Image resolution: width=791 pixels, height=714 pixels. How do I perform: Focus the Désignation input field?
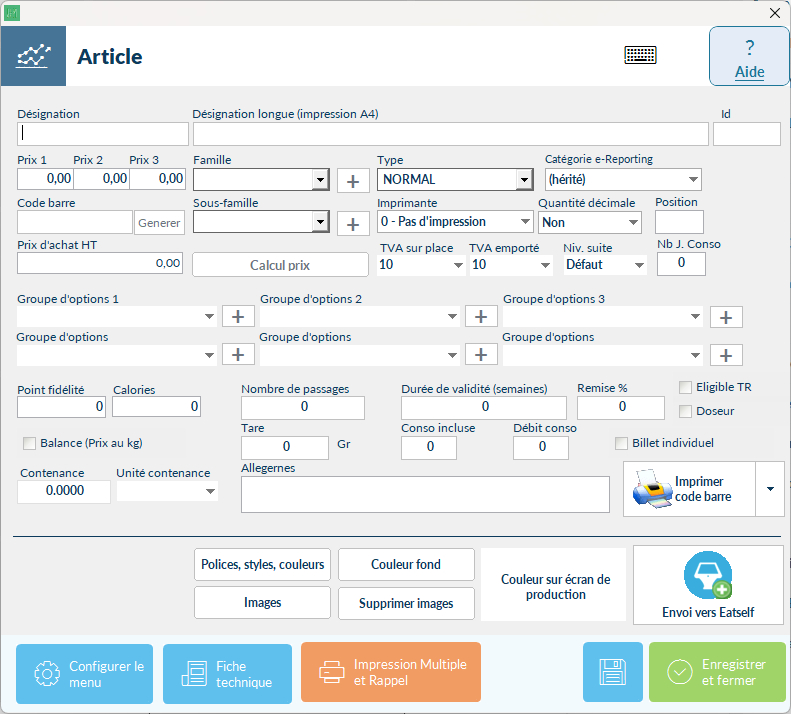pyautogui.click(x=103, y=134)
